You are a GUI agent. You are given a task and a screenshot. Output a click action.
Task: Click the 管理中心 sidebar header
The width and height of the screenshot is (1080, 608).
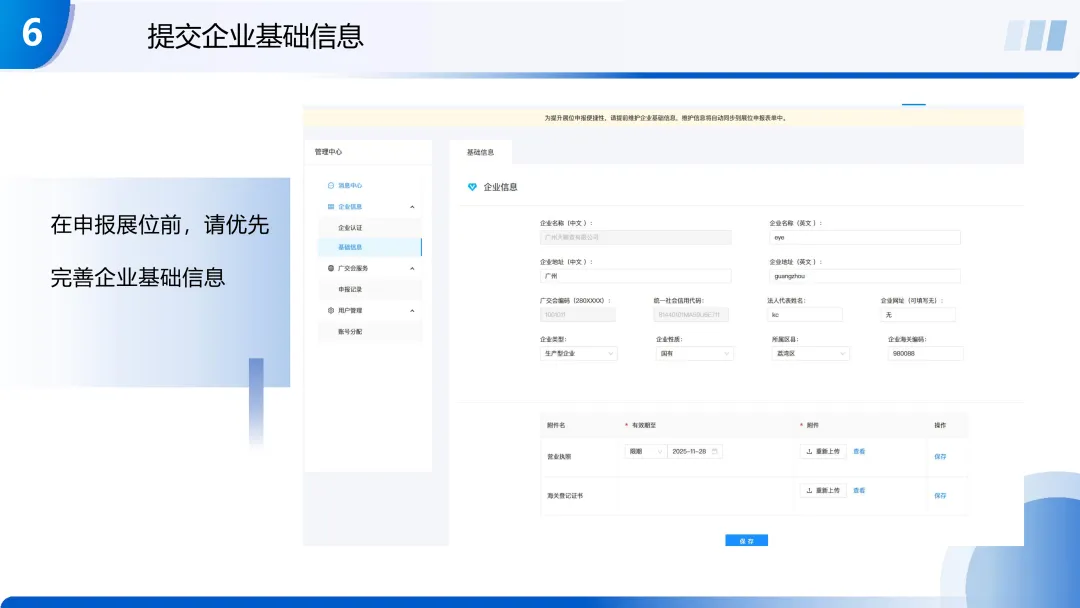[328, 151]
